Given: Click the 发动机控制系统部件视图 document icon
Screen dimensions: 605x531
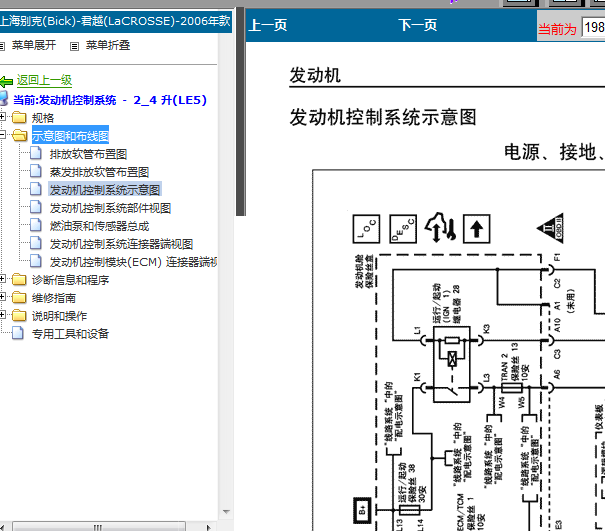Looking at the screenshot, I should click(x=35, y=207).
